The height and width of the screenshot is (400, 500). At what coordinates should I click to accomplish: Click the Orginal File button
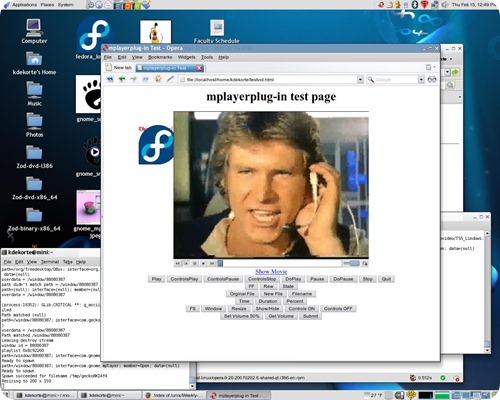tap(242, 294)
